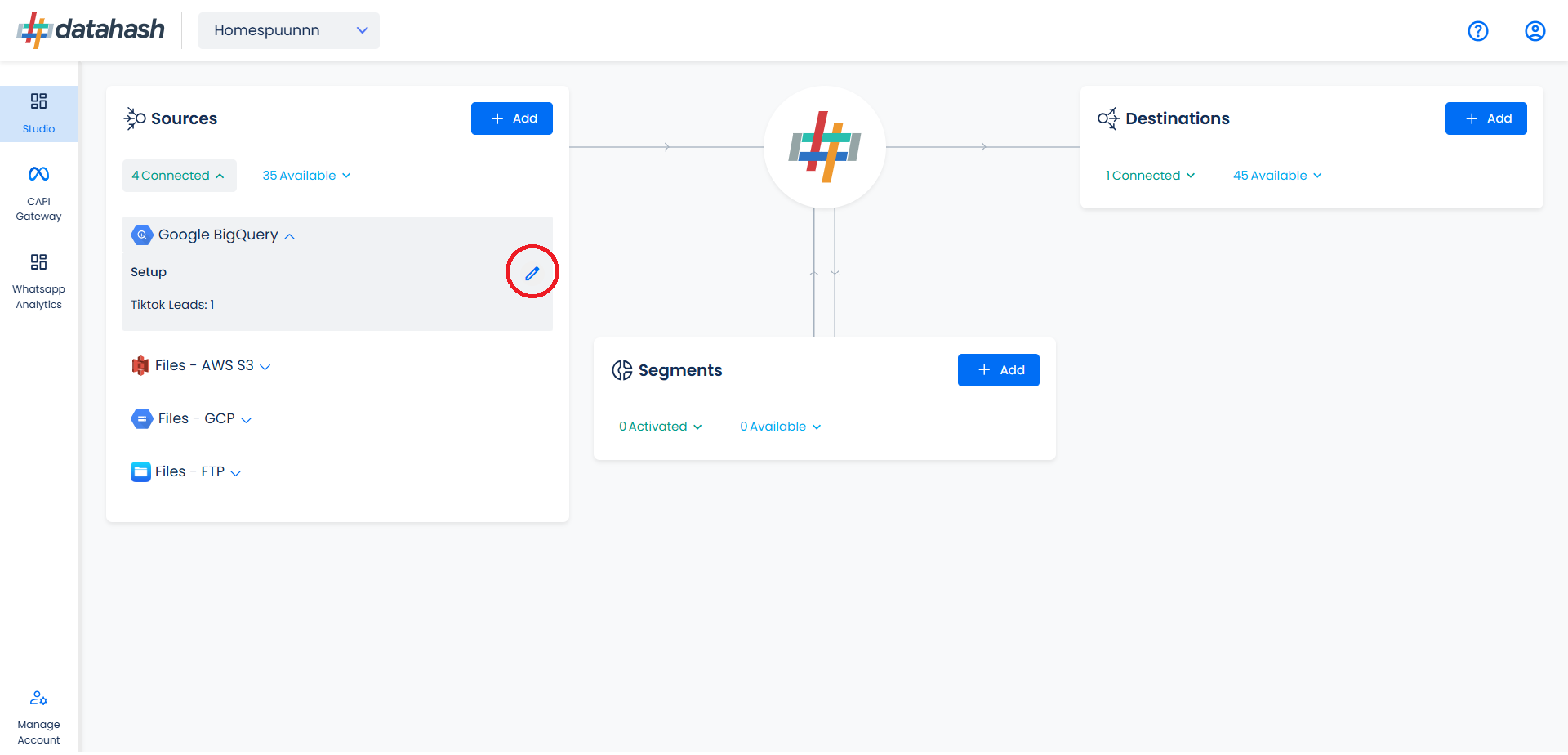
Task: Open the user profile icon
Action: [x=1535, y=31]
